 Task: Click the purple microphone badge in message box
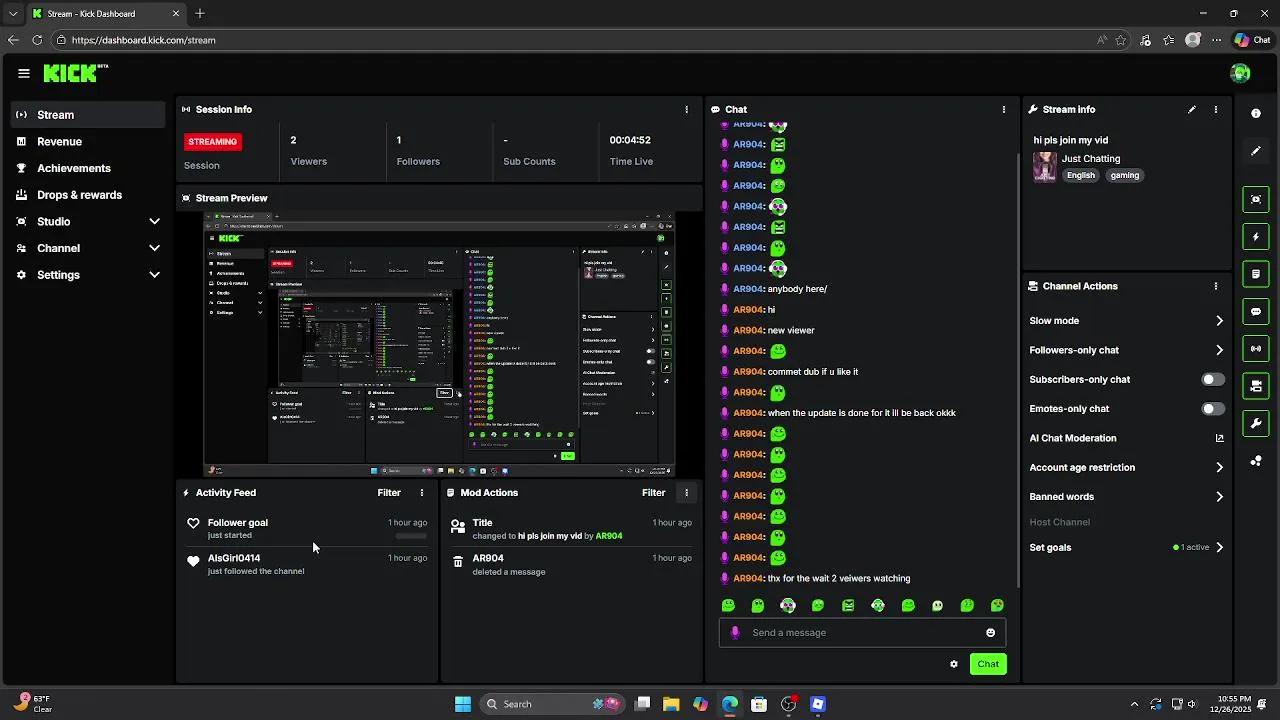[735, 633]
